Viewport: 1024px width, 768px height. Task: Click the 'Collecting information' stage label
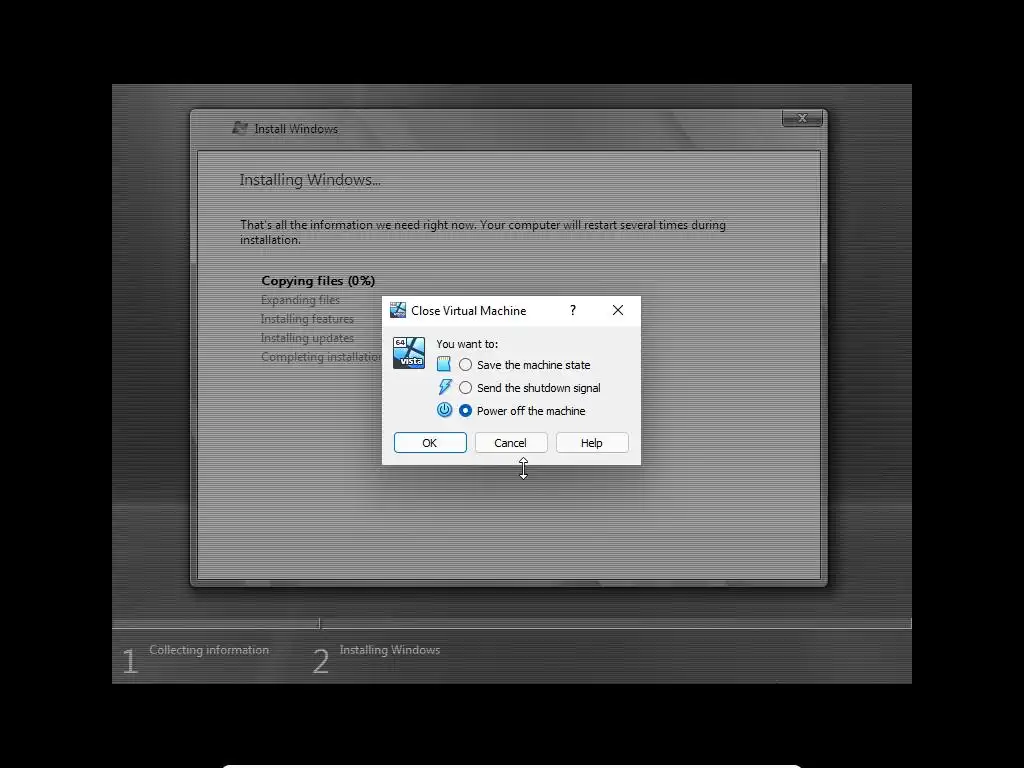209,650
